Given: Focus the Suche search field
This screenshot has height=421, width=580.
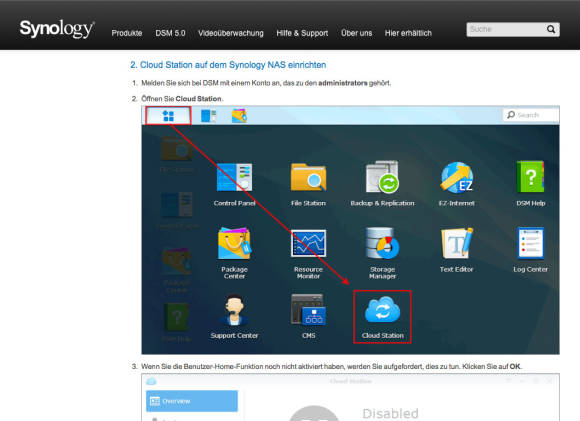Looking at the screenshot, I should (505, 29).
